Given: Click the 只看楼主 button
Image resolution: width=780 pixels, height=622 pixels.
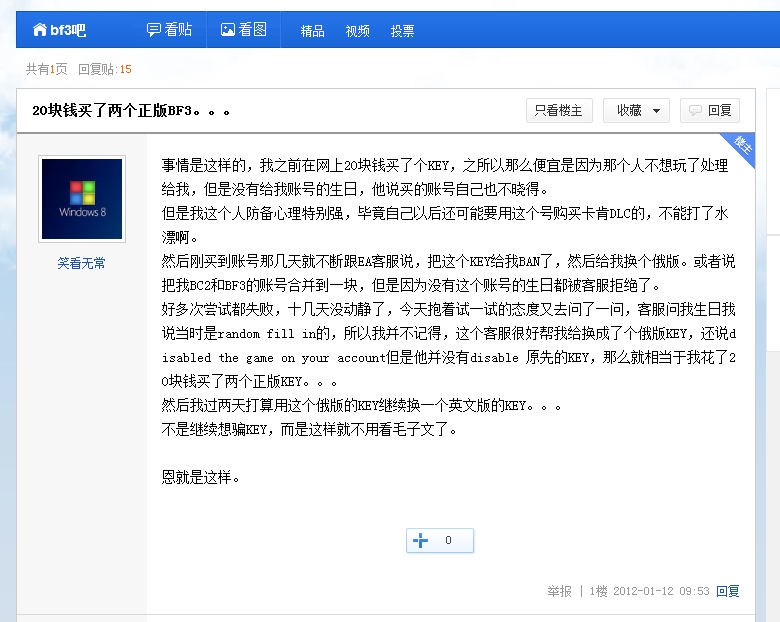Looking at the screenshot, I should point(559,110).
